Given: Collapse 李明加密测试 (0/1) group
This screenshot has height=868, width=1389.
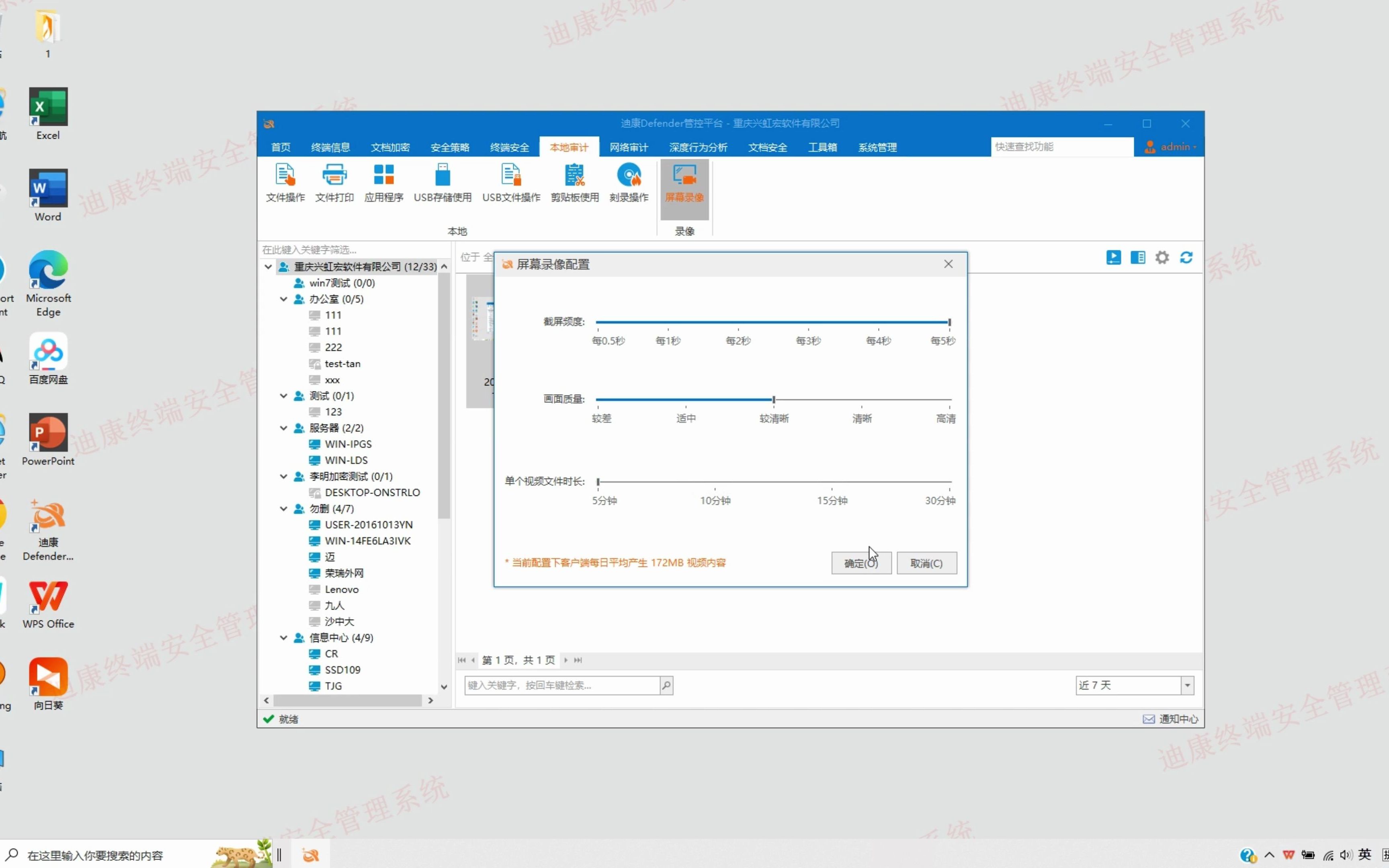Looking at the screenshot, I should coord(283,476).
